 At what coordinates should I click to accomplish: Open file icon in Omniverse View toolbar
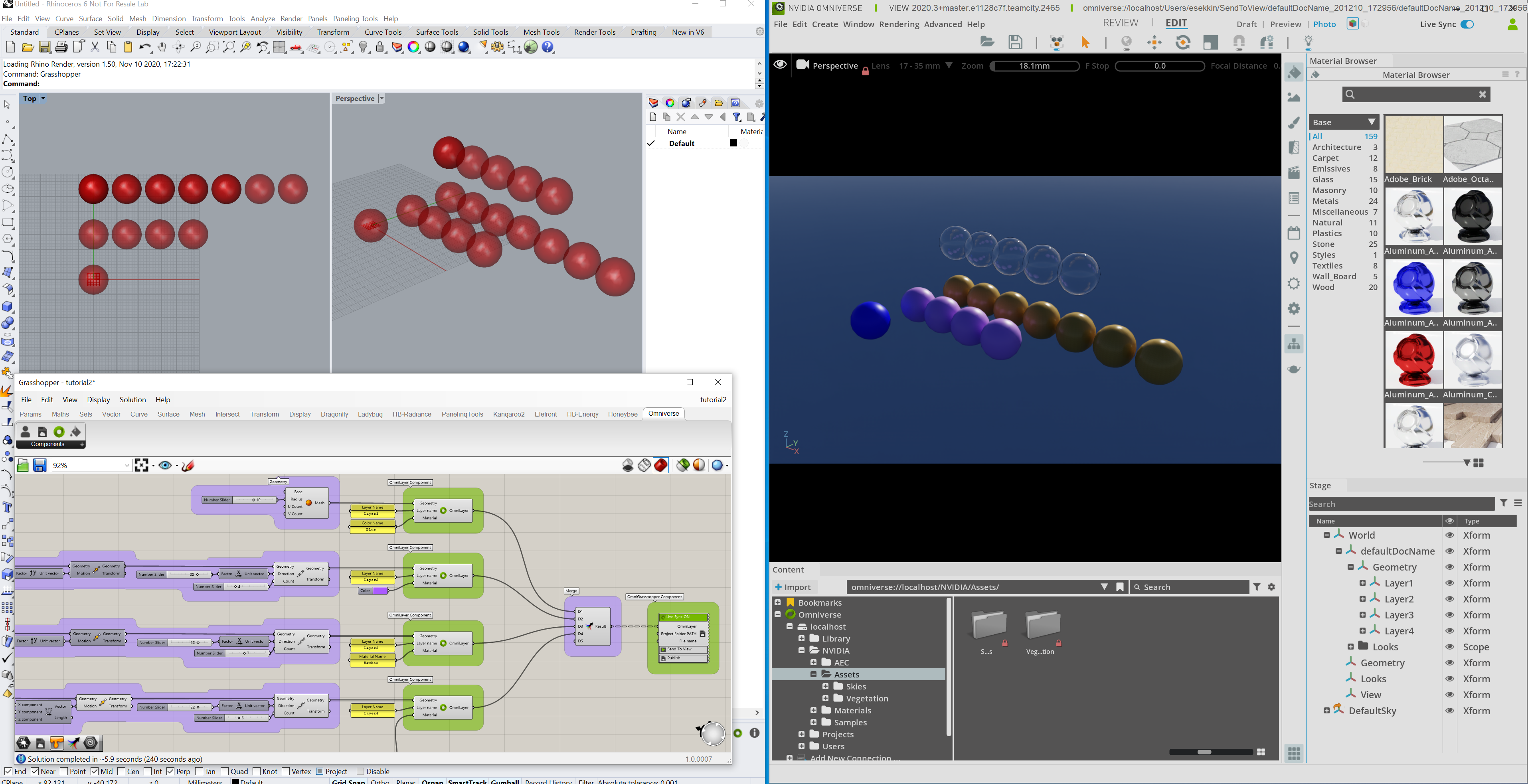coord(987,42)
